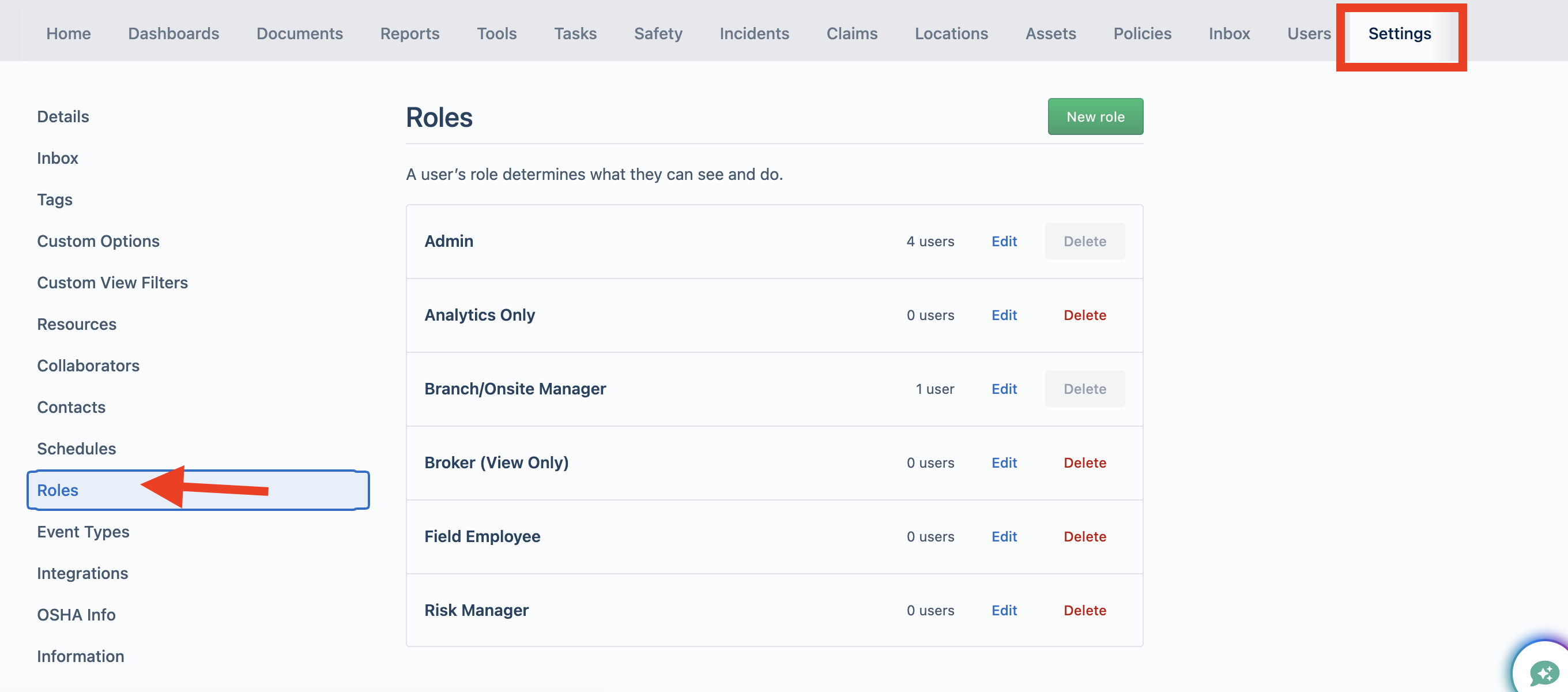The width and height of the screenshot is (1568, 692).
Task: Open the Locations tab
Action: pos(951,33)
